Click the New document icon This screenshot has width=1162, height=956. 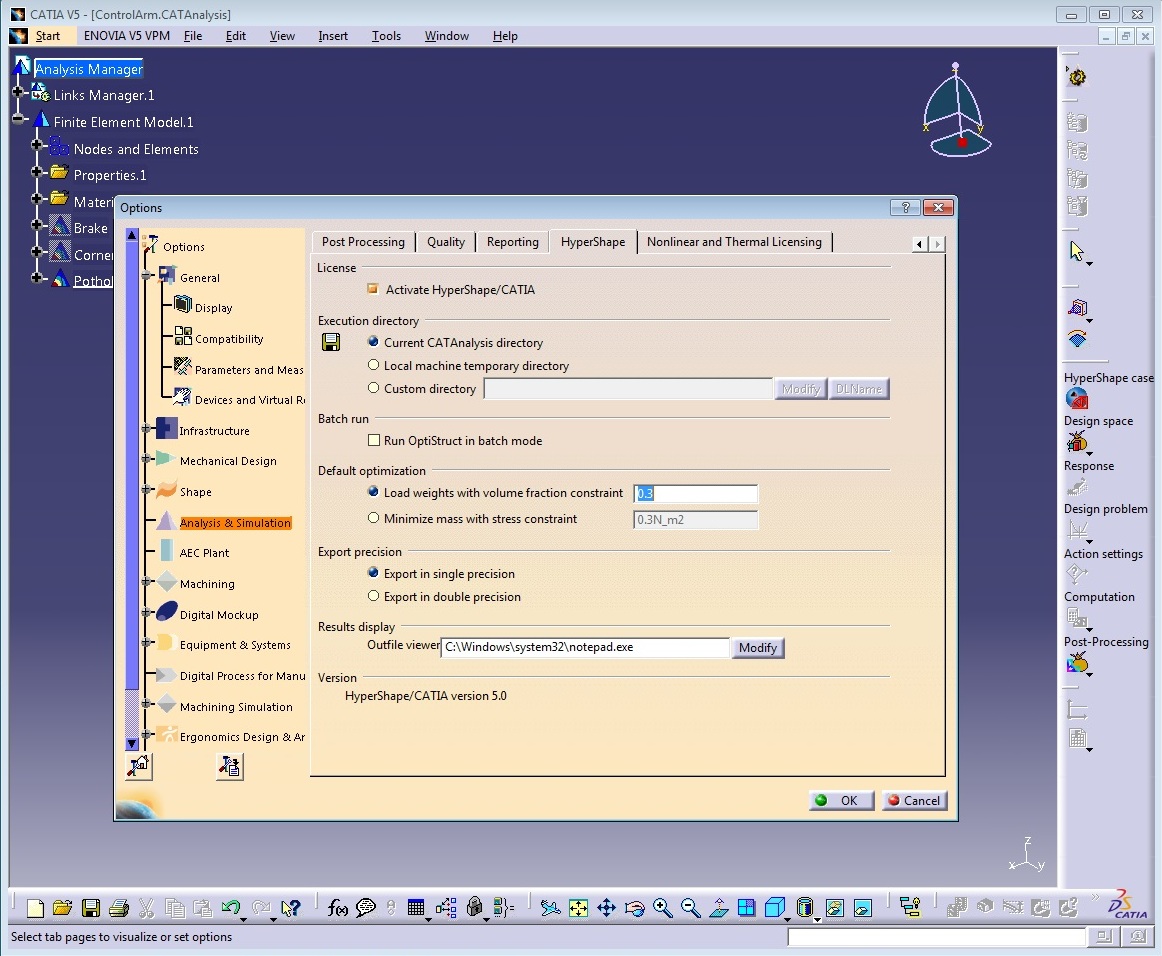coord(35,908)
